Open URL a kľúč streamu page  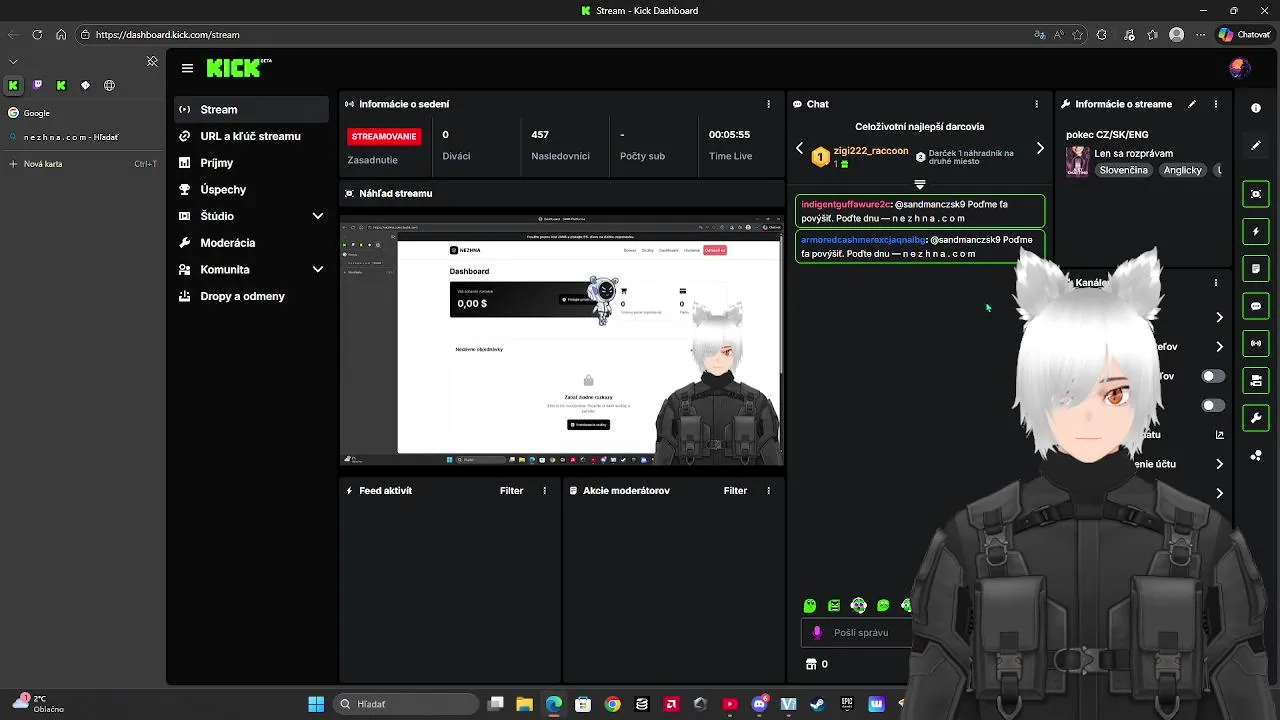point(250,136)
